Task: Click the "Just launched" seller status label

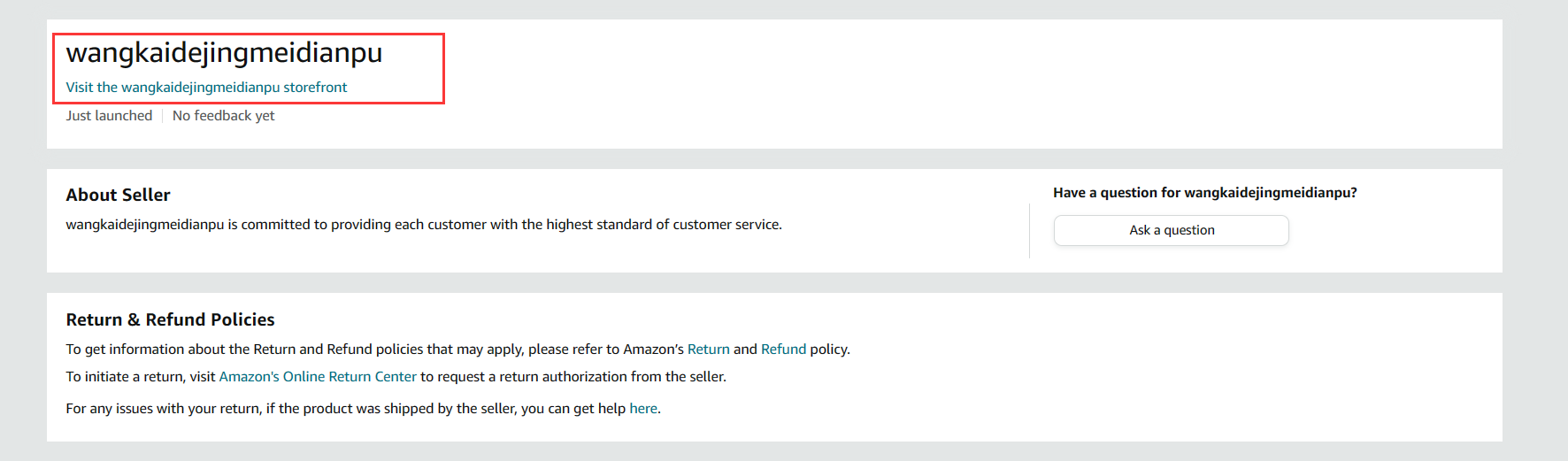Action: coord(109,116)
